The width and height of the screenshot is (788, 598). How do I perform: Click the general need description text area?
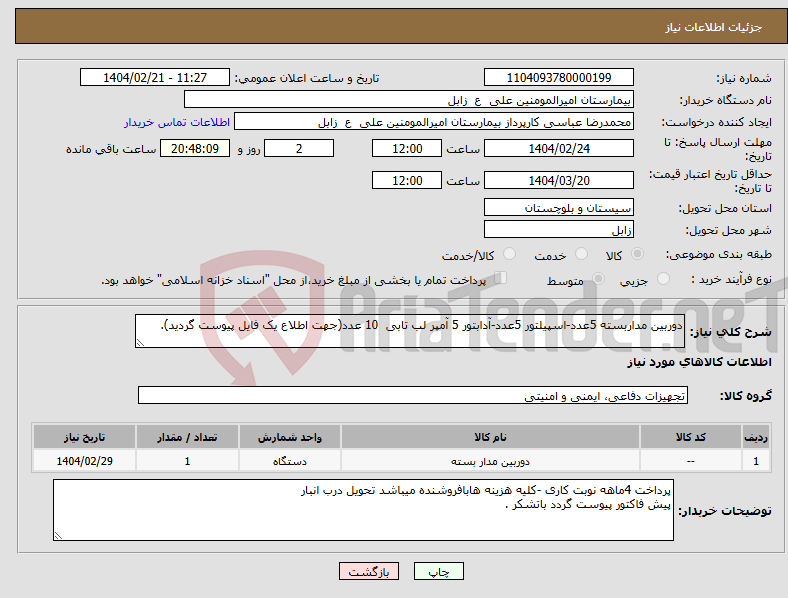410,331
